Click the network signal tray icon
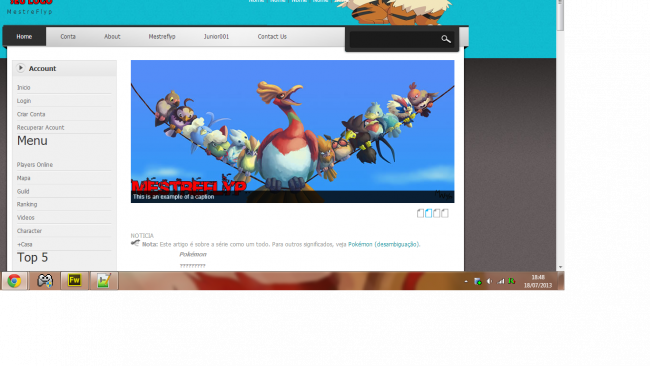 (x=501, y=281)
